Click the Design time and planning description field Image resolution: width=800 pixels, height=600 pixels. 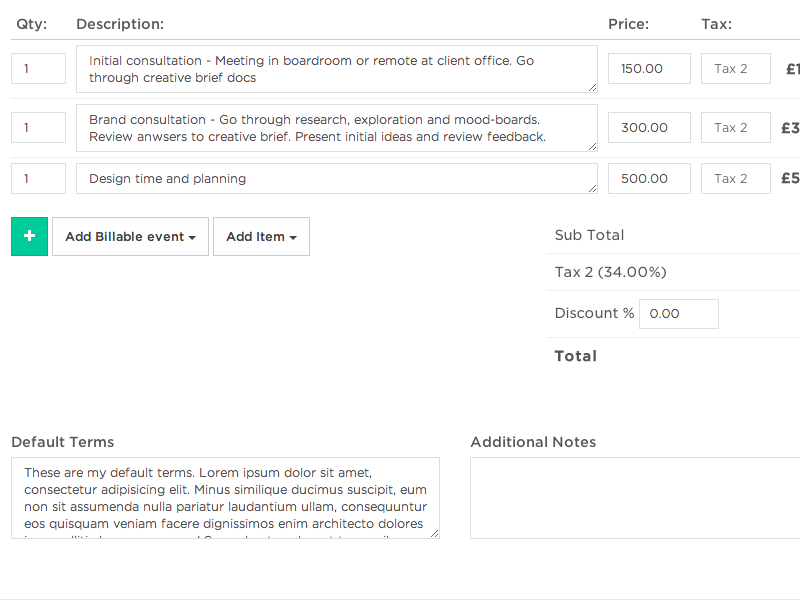click(337, 178)
